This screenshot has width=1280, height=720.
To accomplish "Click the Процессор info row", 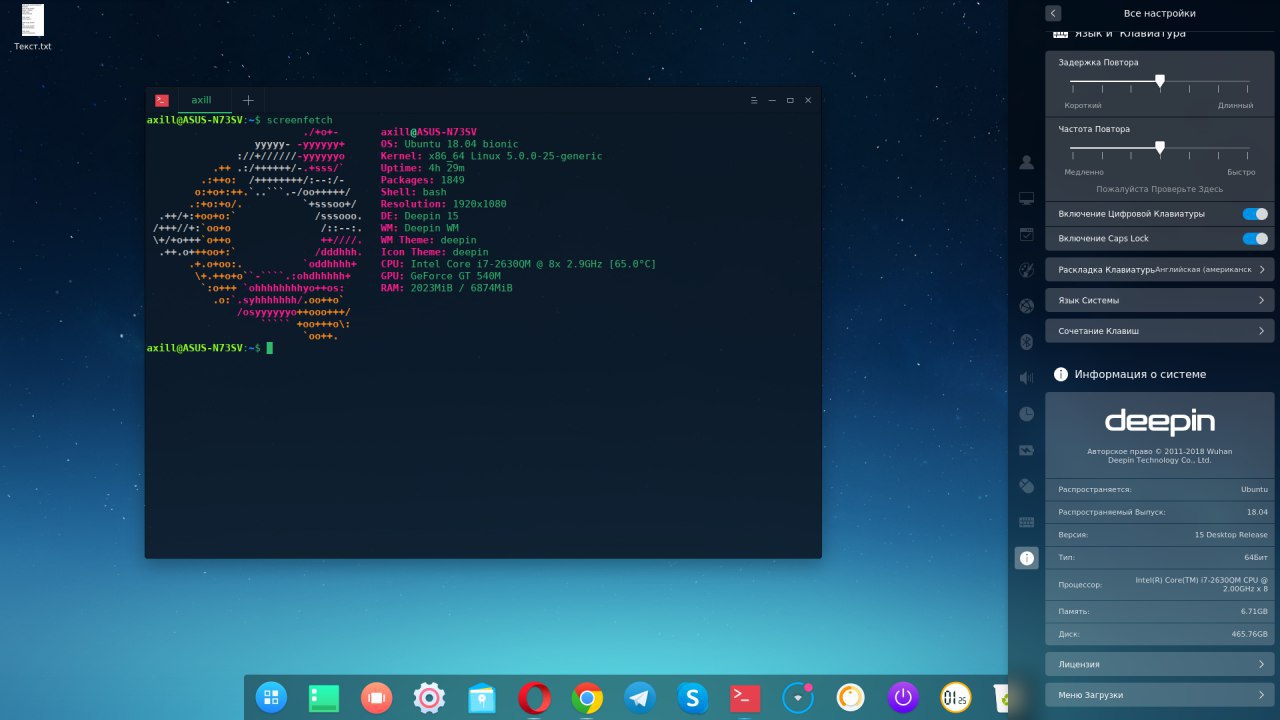I will pyautogui.click(x=1160, y=584).
